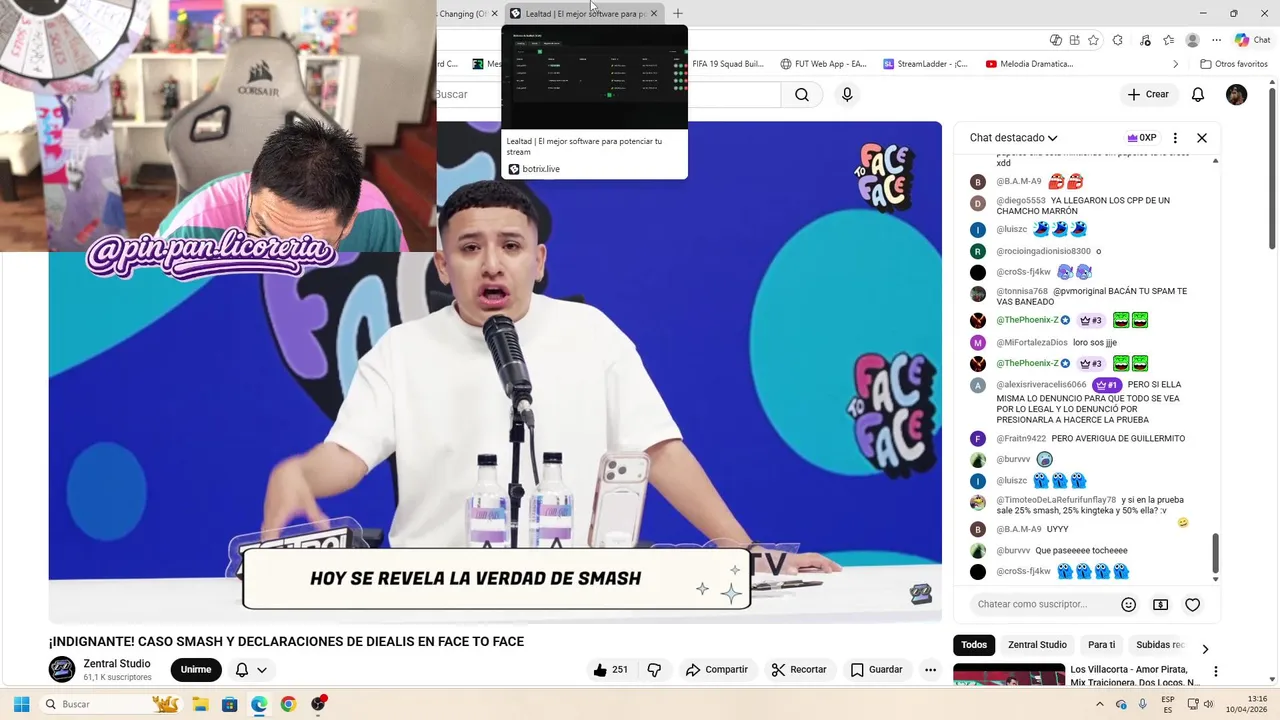The height and width of the screenshot is (720, 1280).
Task: Open Microsoft Edge from the taskbar
Action: pos(259,704)
